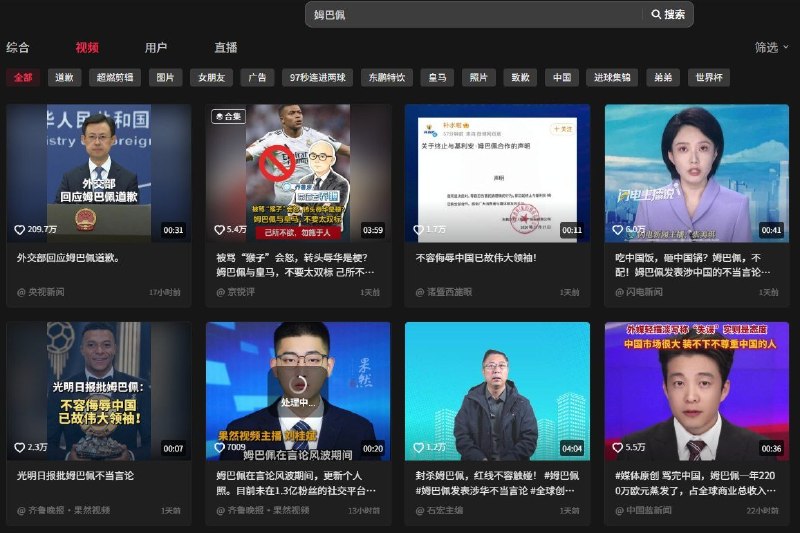Open the title starting 姆巴佩在言论风波期间
Image resolution: width=800 pixels, height=533 pixels.
(x=296, y=483)
